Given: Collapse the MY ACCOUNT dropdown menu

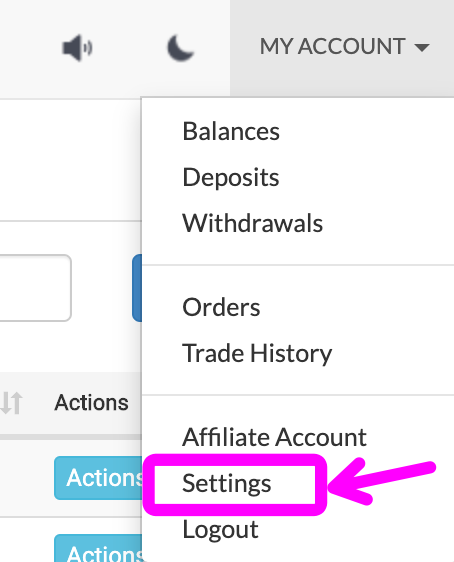Looking at the screenshot, I should click(x=344, y=47).
